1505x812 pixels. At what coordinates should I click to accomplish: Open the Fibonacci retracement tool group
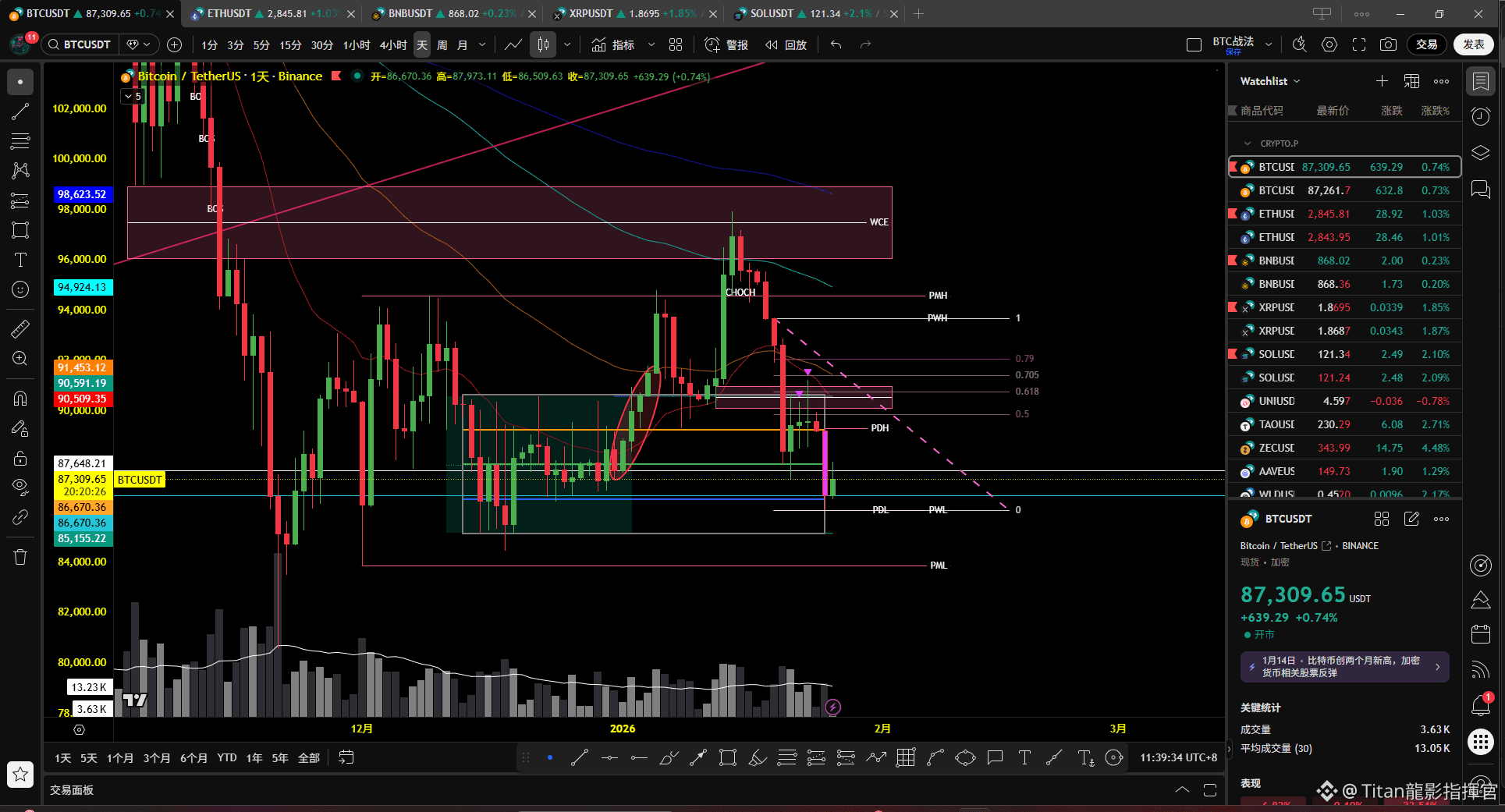click(x=20, y=141)
